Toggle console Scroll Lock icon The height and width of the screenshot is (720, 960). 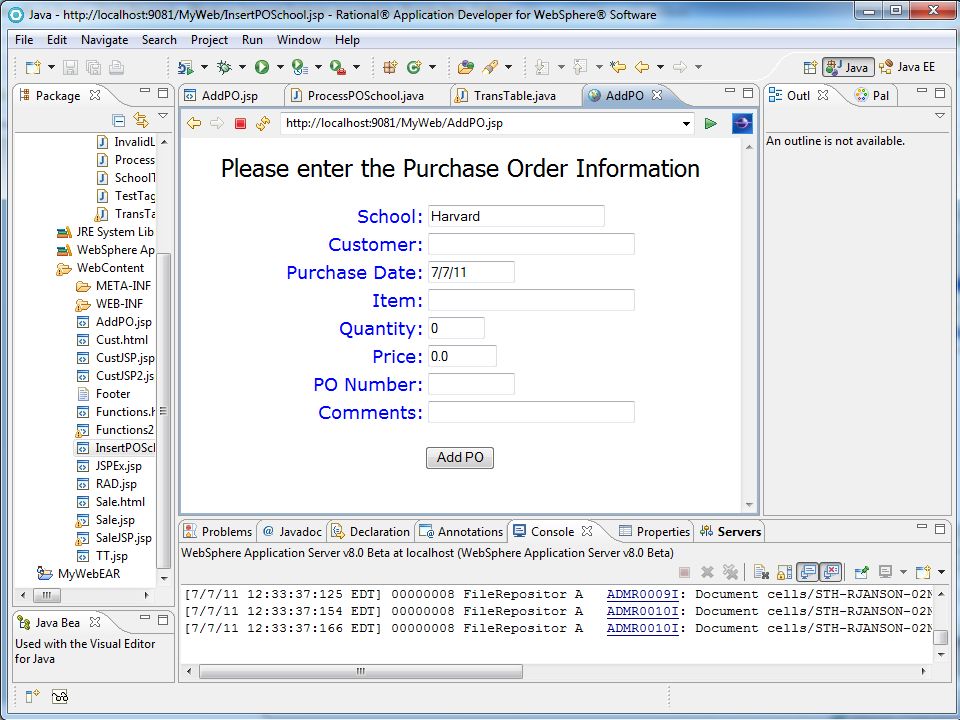coord(784,572)
